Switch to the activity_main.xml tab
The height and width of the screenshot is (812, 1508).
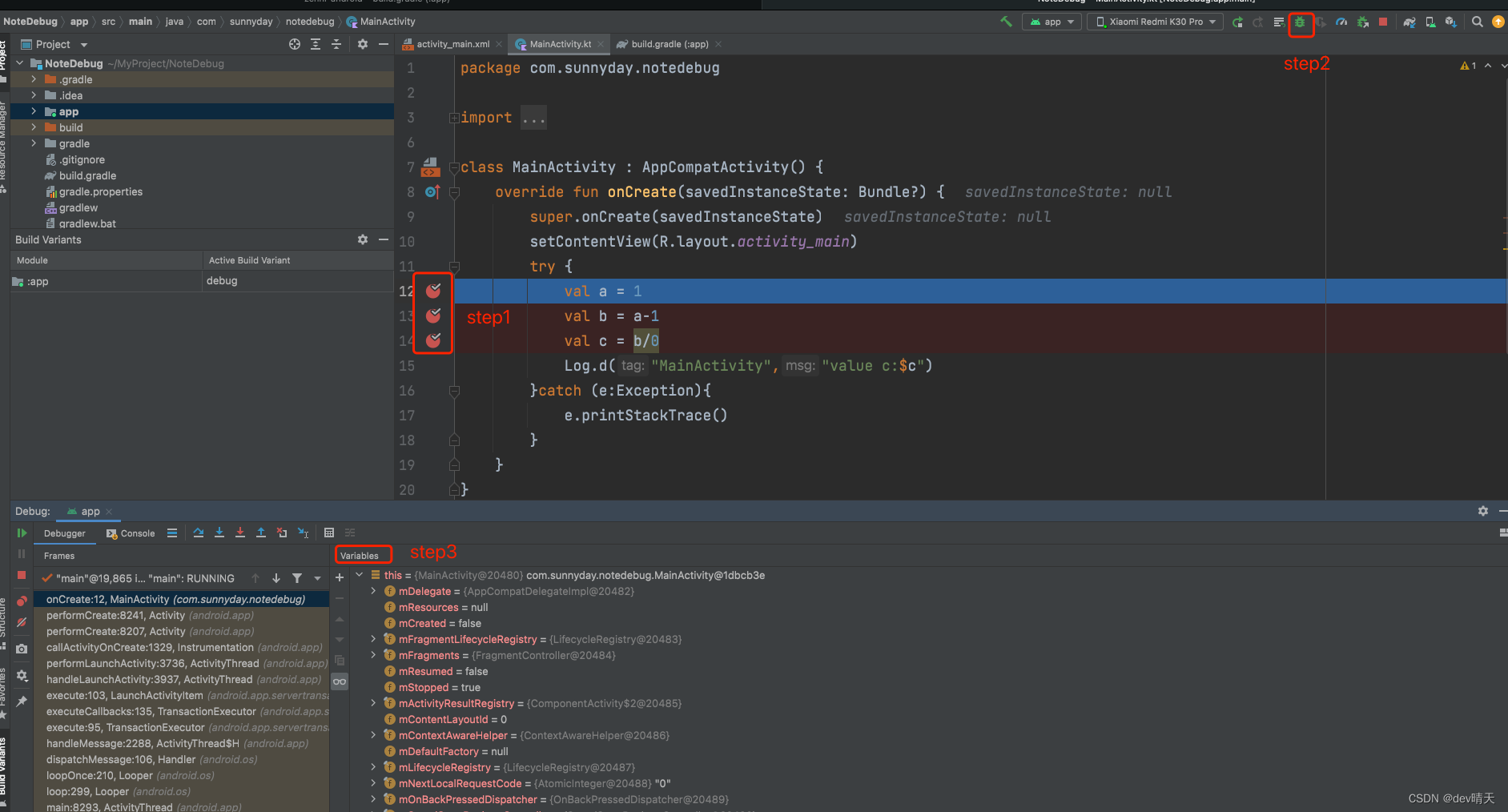(x=452, y=44)
